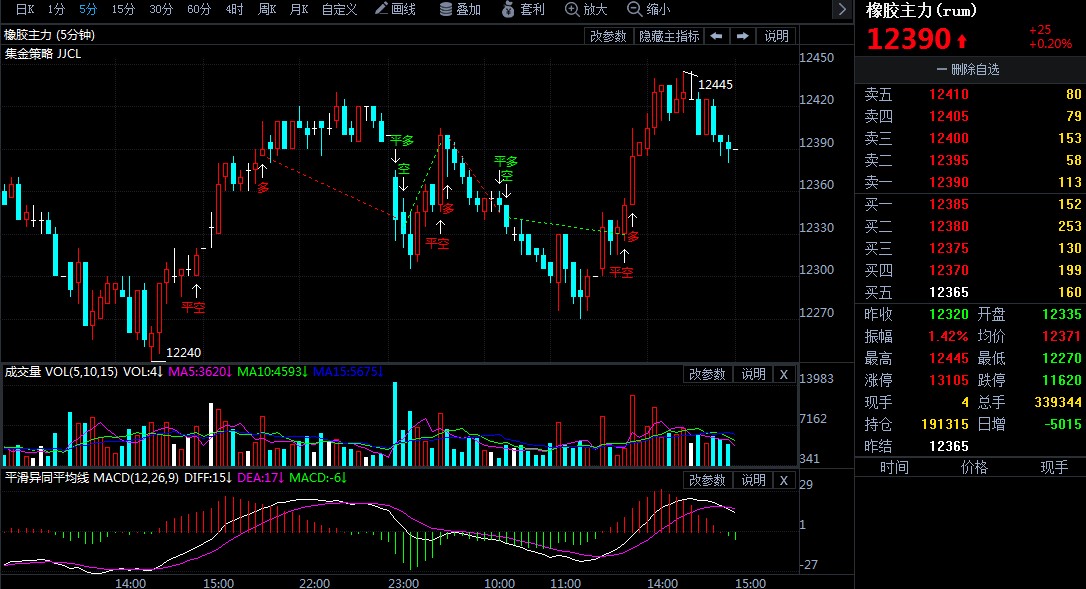This screenshot has width=1086, height=589.
Task: Select the 买三 price 12375 row
Action: point(971,248)
